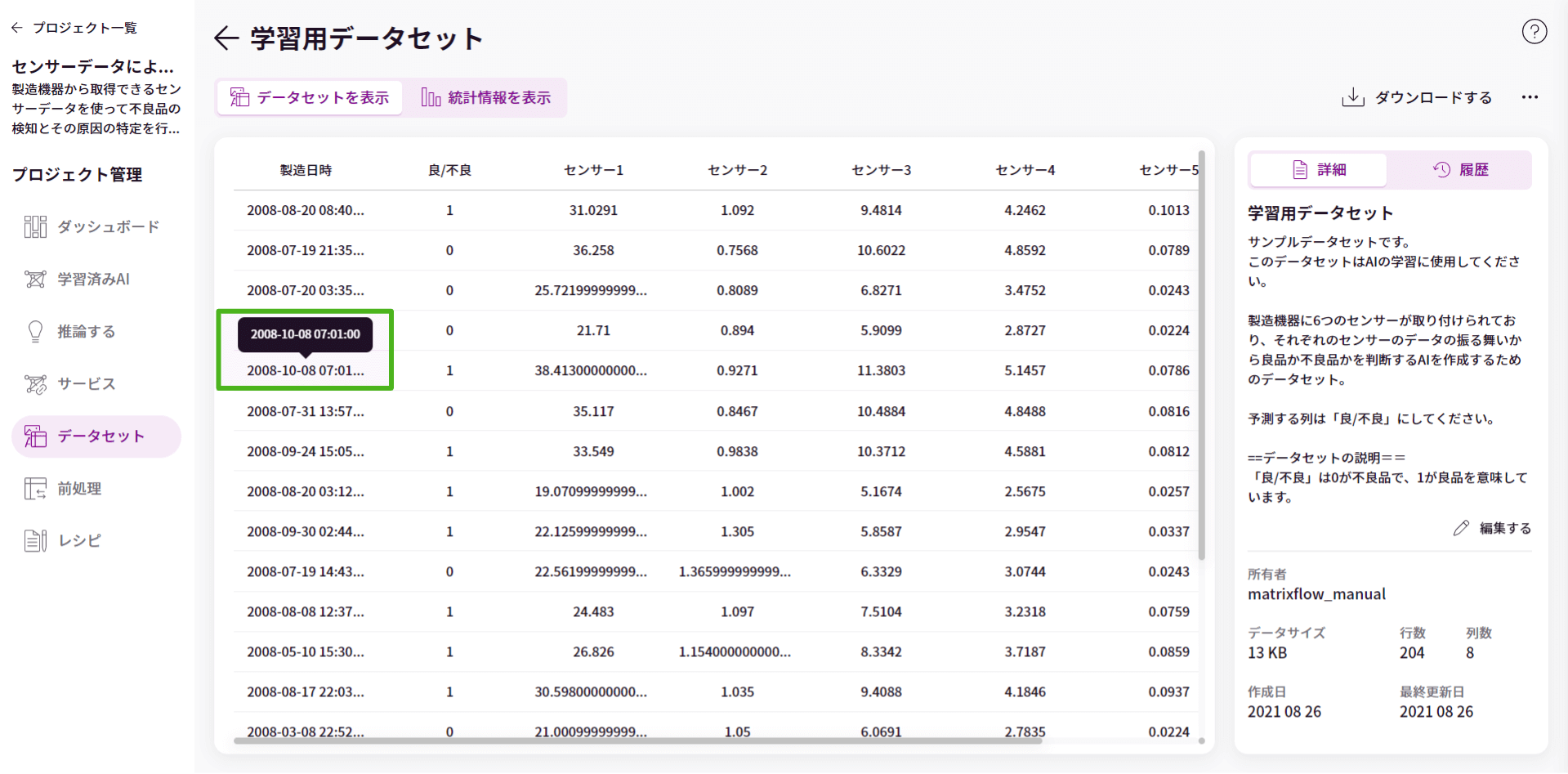Viewport: 1568px width, 774px height.
Task: Click the ダッシュボード sidebar icon
Action: (x=35, y=226)
